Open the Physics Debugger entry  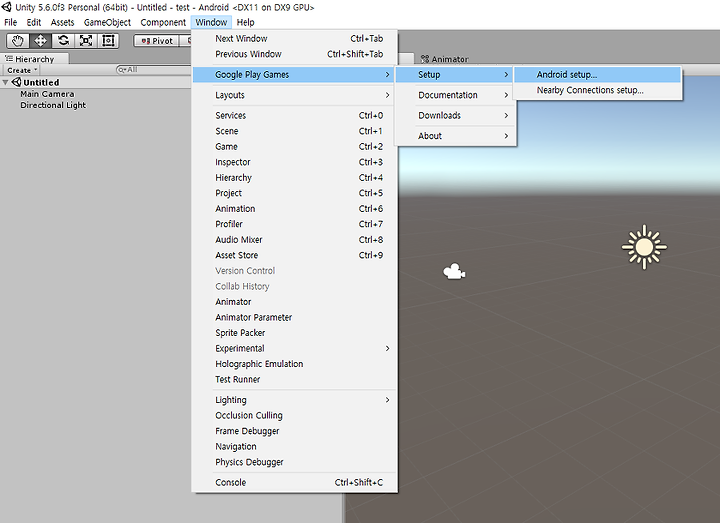(x=294, y=462)
